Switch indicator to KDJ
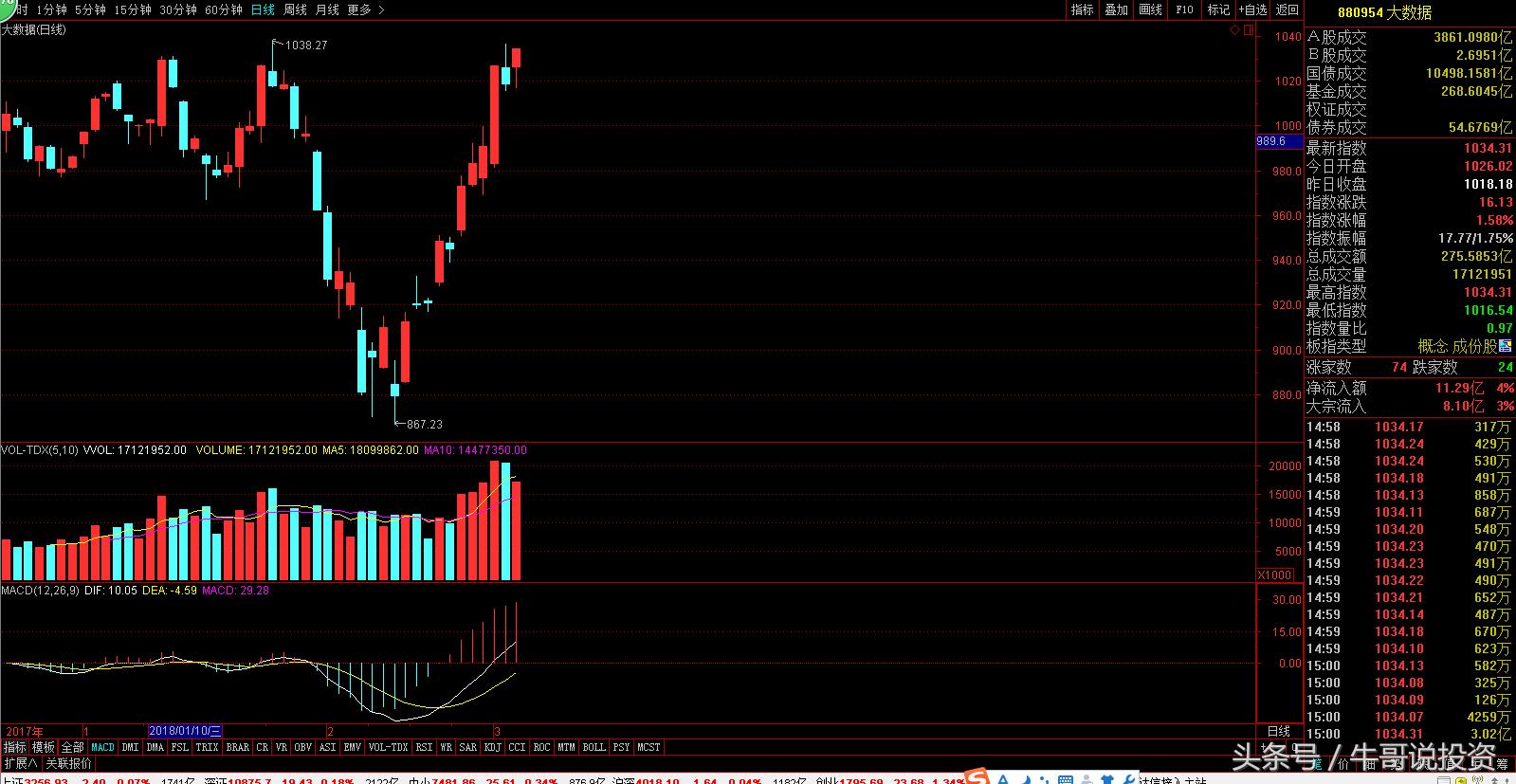The height and width of the screenshot is (784, 1516). click(492, 747)
